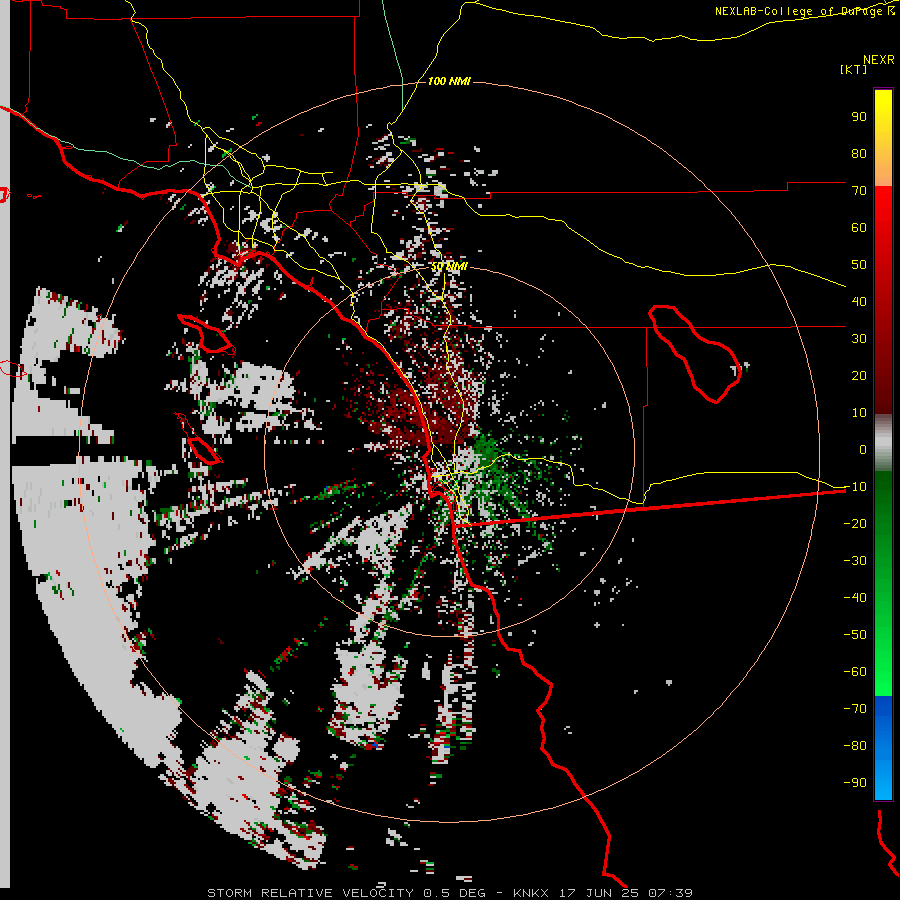Select the positive 20 knot scale label
Image resolution: width=900 pixels, height=900 pixels.
[859, 376]
